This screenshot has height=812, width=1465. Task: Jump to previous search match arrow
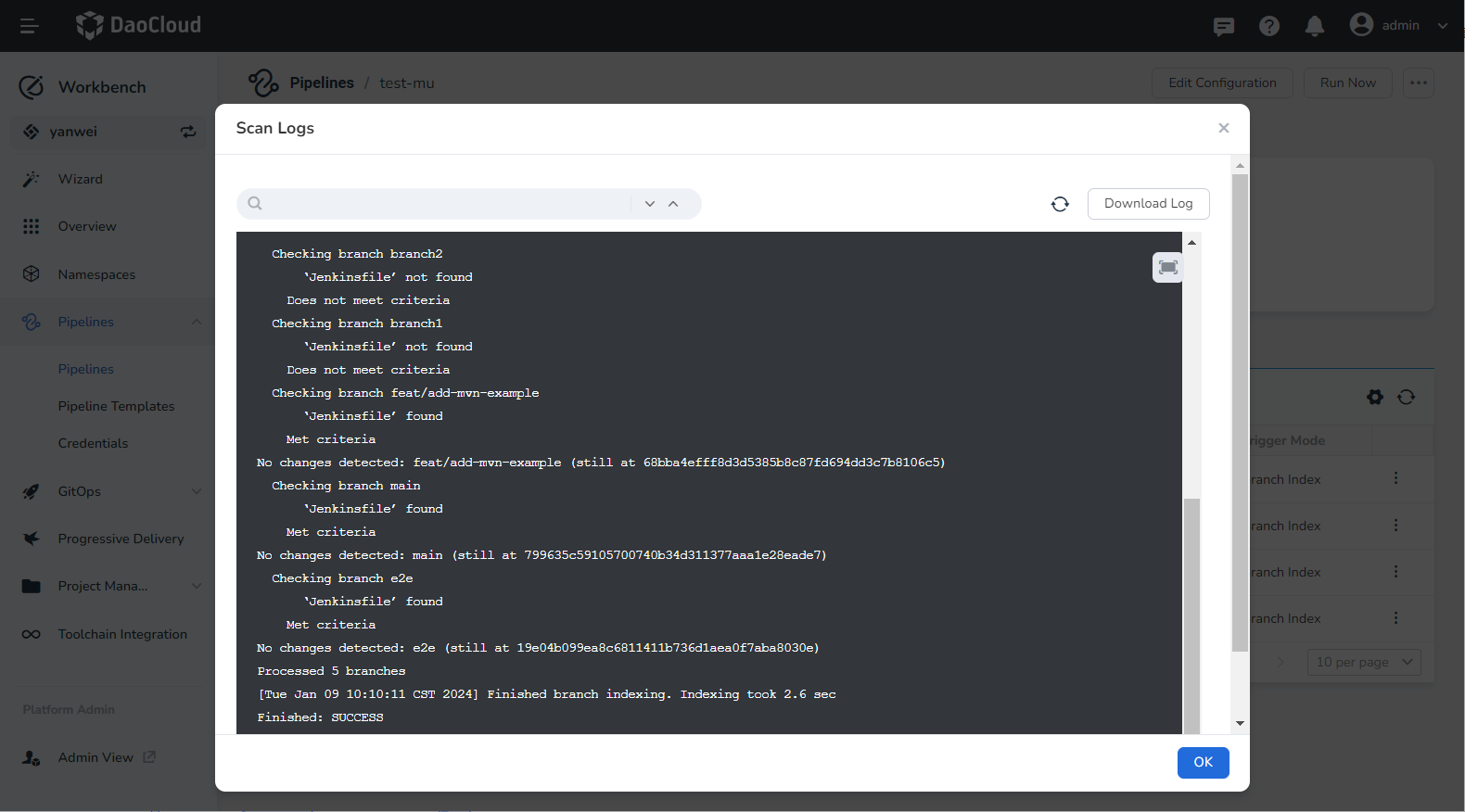click(x=673, y=204)
